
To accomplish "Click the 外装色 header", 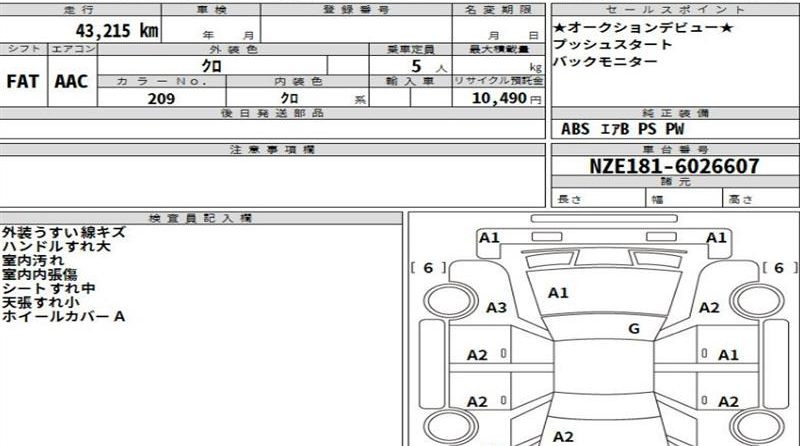I will [x=233, y=49].
